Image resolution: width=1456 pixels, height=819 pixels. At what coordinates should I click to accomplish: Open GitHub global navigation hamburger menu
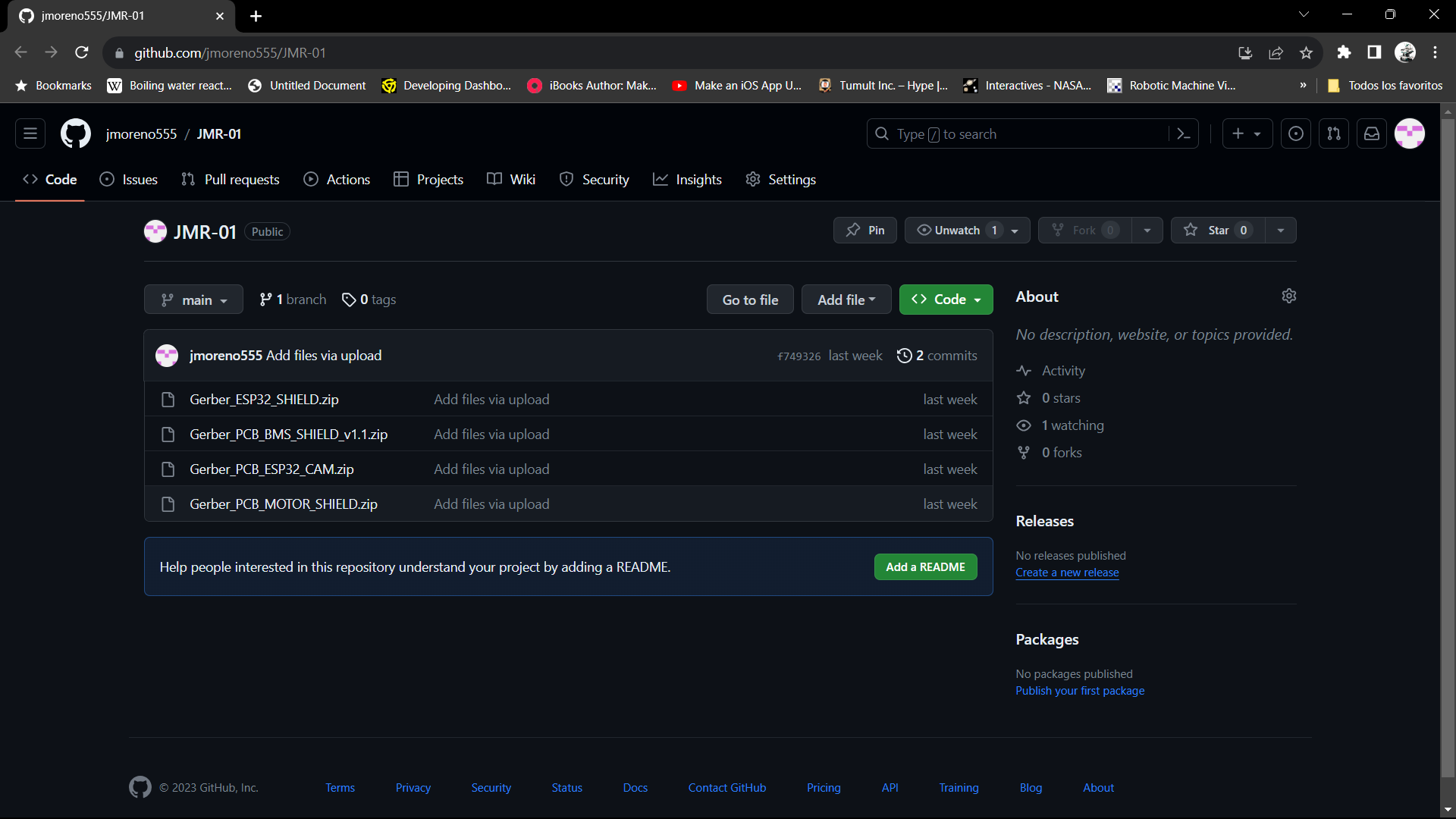tap(30, 134)
